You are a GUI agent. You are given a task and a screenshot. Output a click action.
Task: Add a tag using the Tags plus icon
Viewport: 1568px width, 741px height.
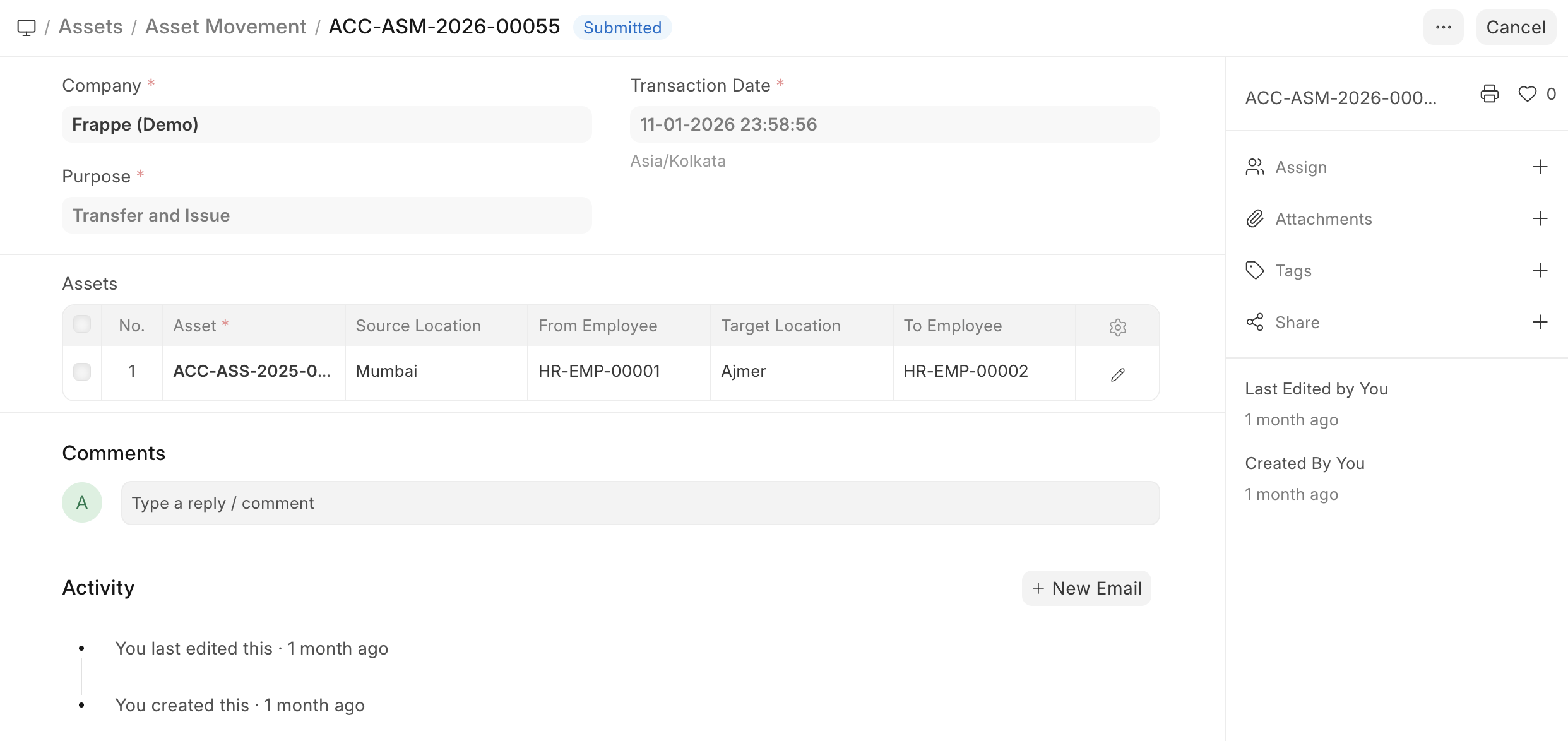point(1540,271)
